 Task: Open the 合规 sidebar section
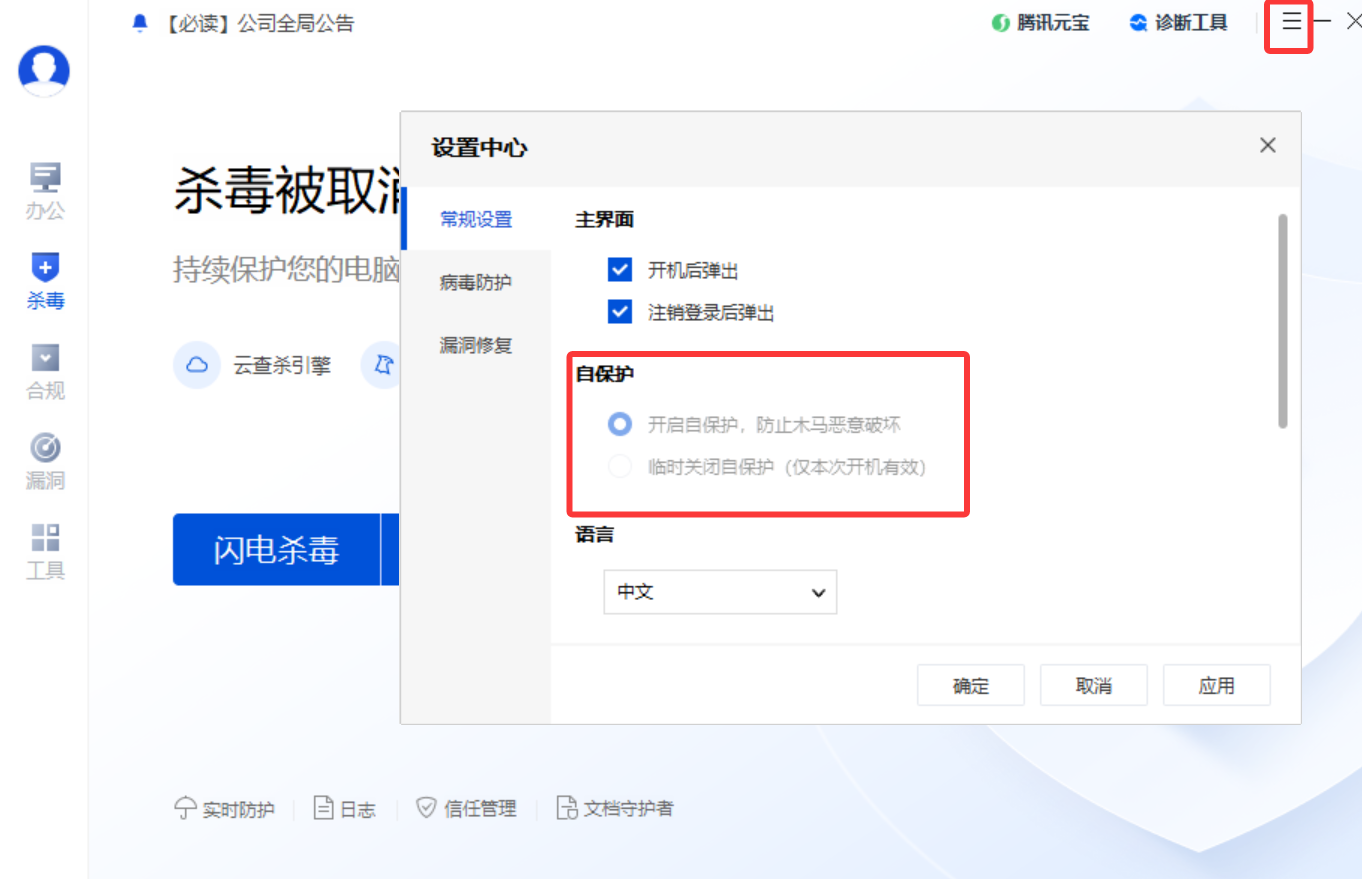[45, 371]
